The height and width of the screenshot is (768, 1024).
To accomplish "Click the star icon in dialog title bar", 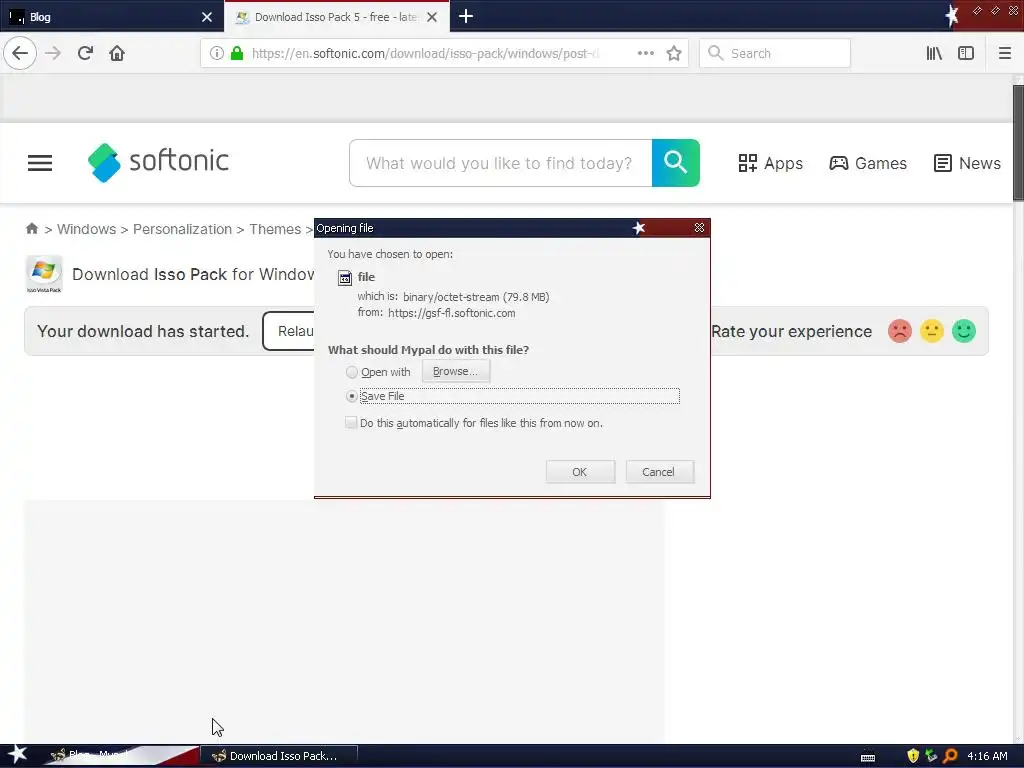I will tap(639, 227).
